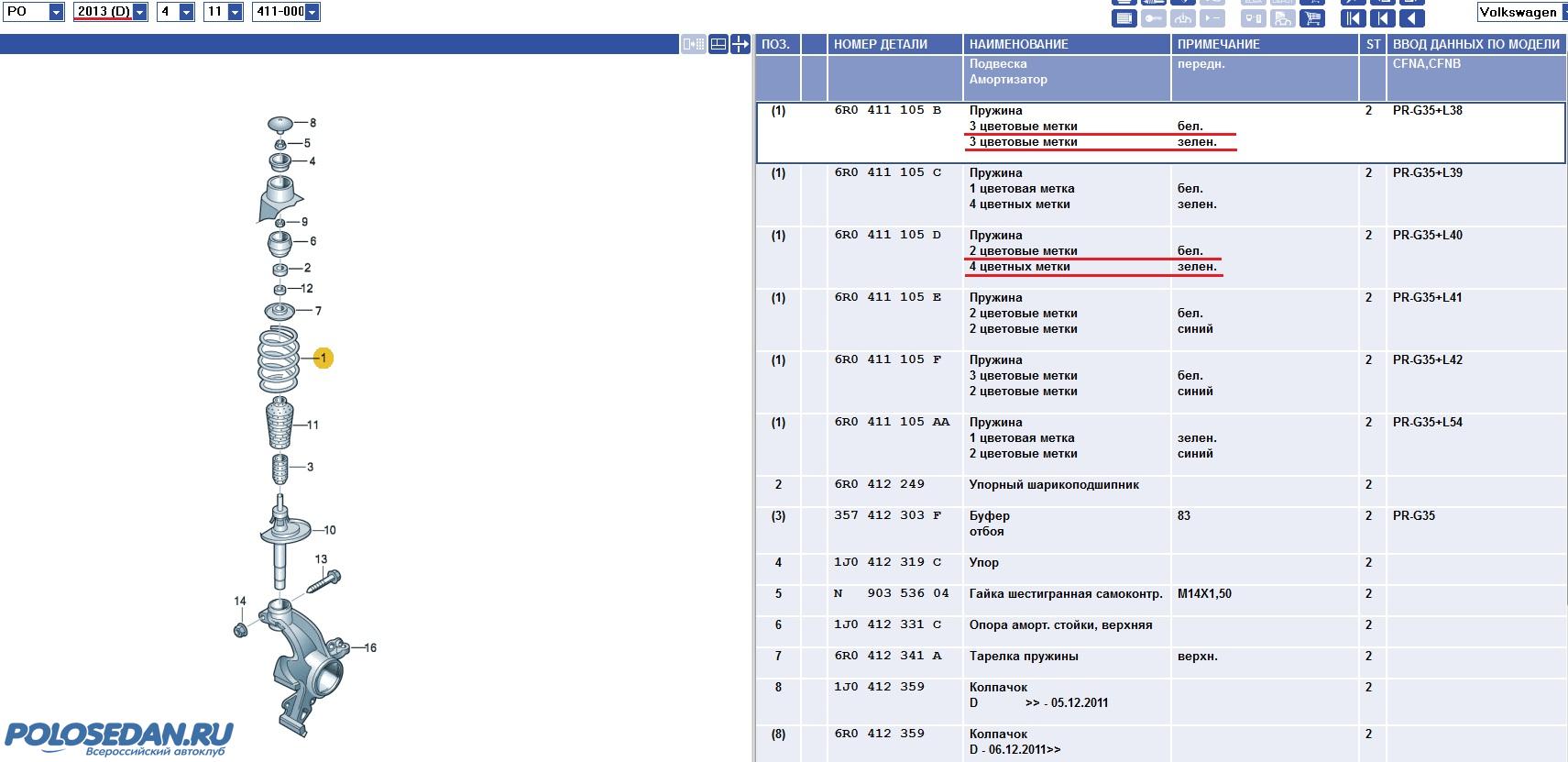Click the car-with-person icon in toolbar

[1283, 18]
